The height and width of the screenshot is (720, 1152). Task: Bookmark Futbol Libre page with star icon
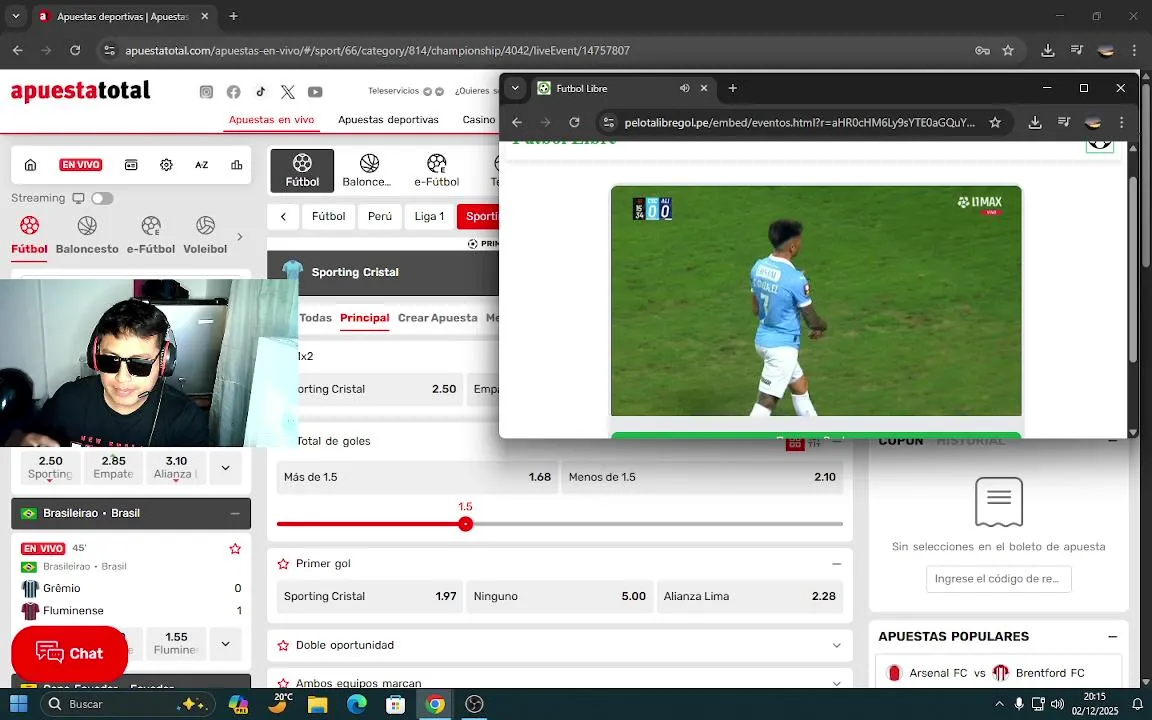tap(995, 122)
